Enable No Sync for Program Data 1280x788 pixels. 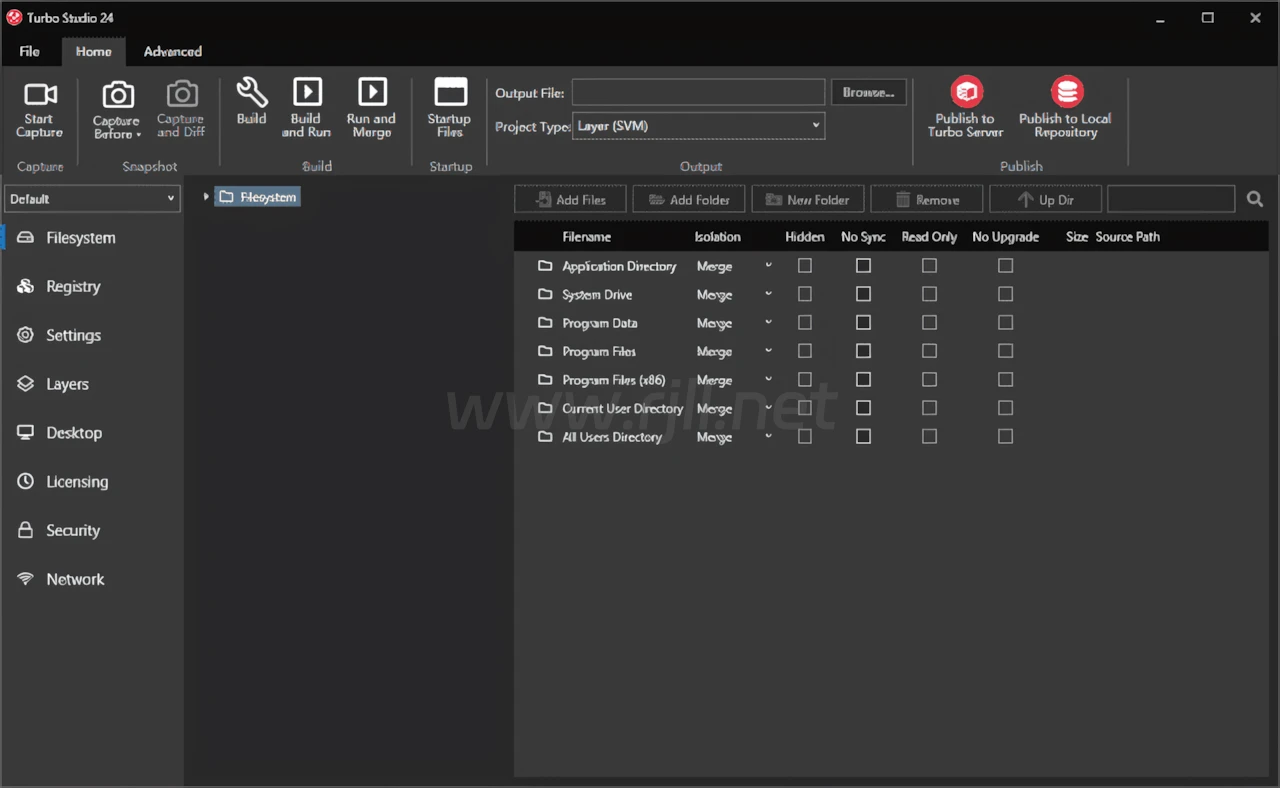(x=863, y=323)
